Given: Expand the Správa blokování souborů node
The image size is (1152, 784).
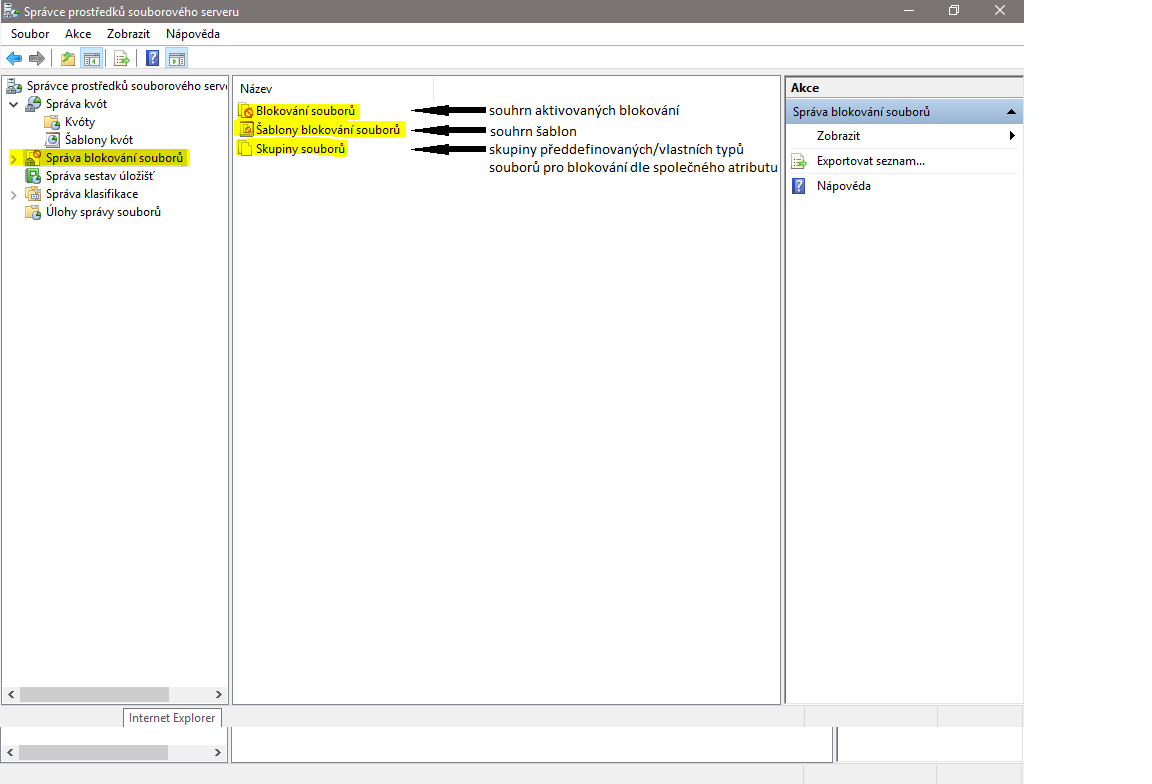Looking at the screenshot, I should point(13,158).
